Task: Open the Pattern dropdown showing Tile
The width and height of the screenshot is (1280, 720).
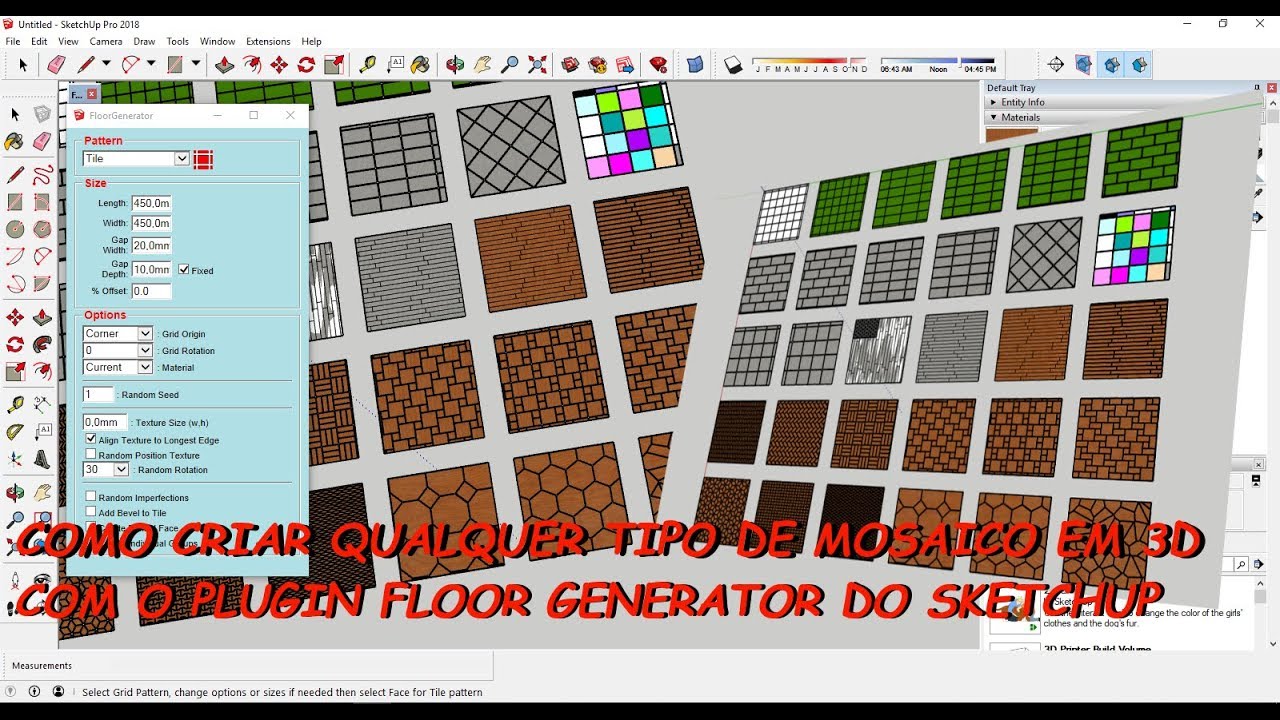Action: pyautogui.click(x=136, y=158)
